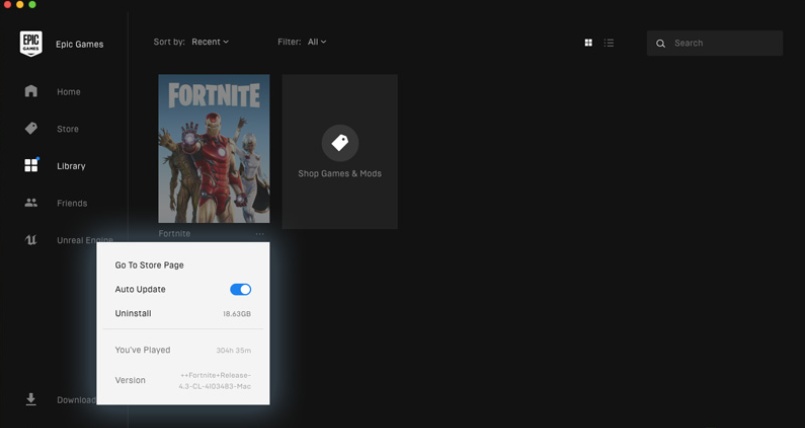This screenshot has height=428, width=805.
Task: Click the Friends people icon
Action: coord(31,203)
